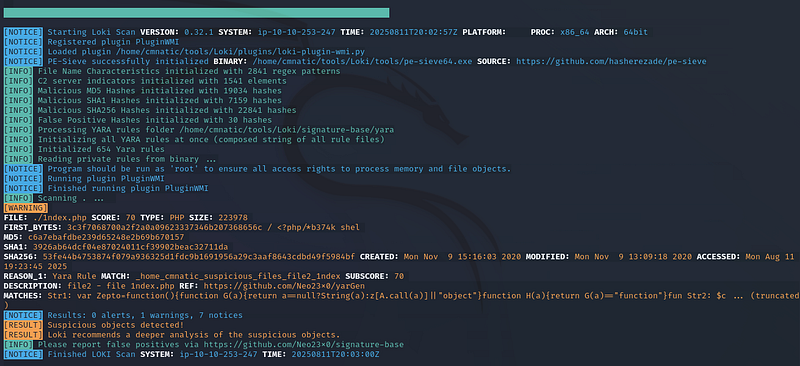Click the MD5 hash c6a7ebafdbe239d65248e2b69b670157
The height and width of the screenshot is (366, 800).
tap(106, 237)
